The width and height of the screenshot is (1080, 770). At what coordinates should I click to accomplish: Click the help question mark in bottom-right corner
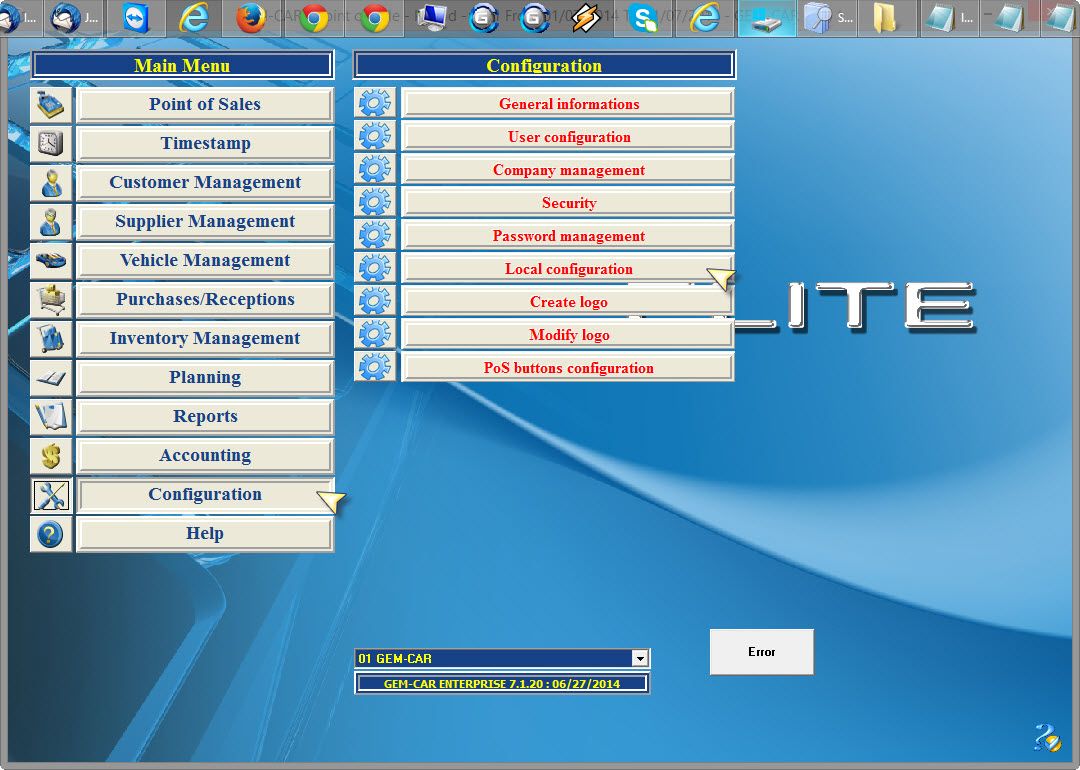[x=1047, y=738]
